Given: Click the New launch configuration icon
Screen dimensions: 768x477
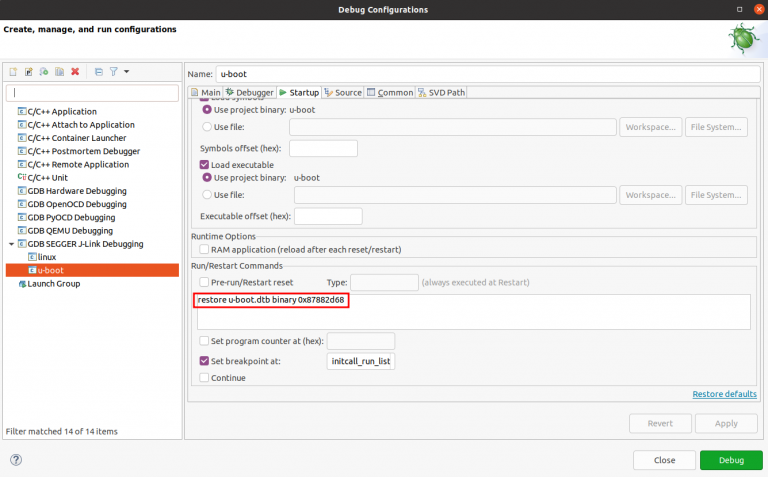Looking at the screenshot, I should coord(13,72).
